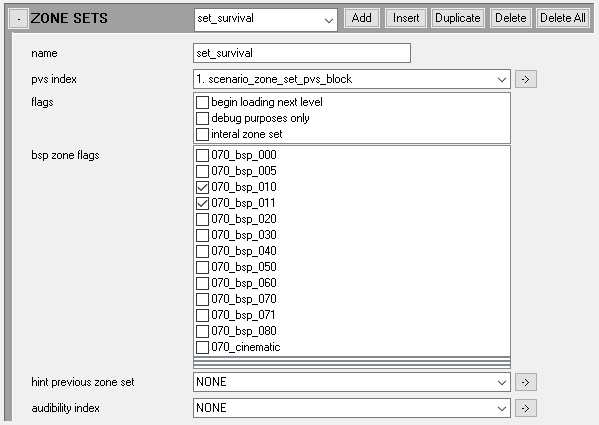This screenshot has height=425, width=599.
Task: Uncheck 070_bsp_011 zone flag
Action: tap(202, 203)
